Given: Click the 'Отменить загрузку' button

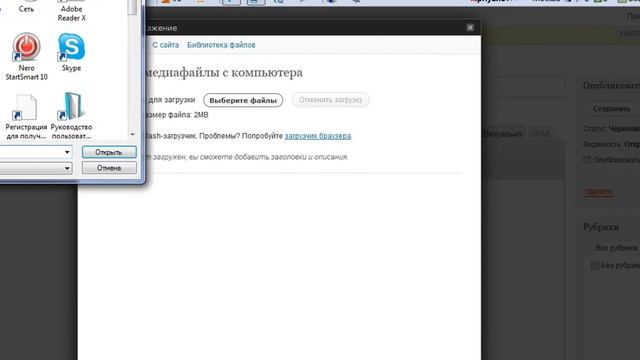Looking at the screenshot, I should tap(330, 100).
